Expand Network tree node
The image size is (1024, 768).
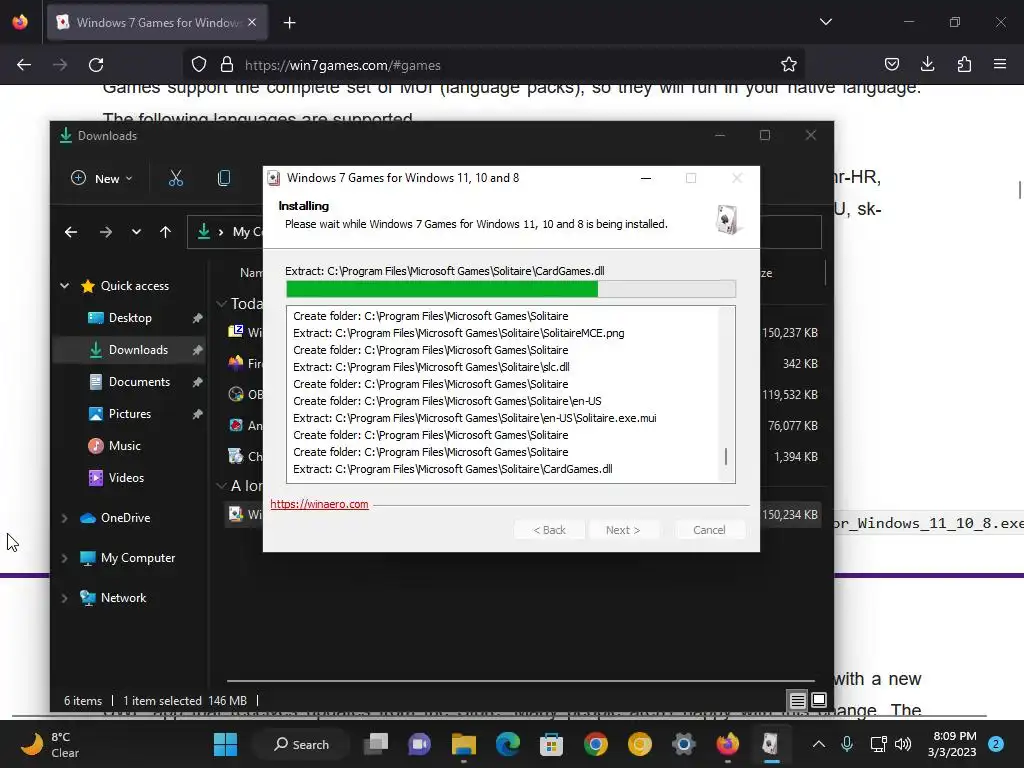pyautogui.click(x=64, y=598)
